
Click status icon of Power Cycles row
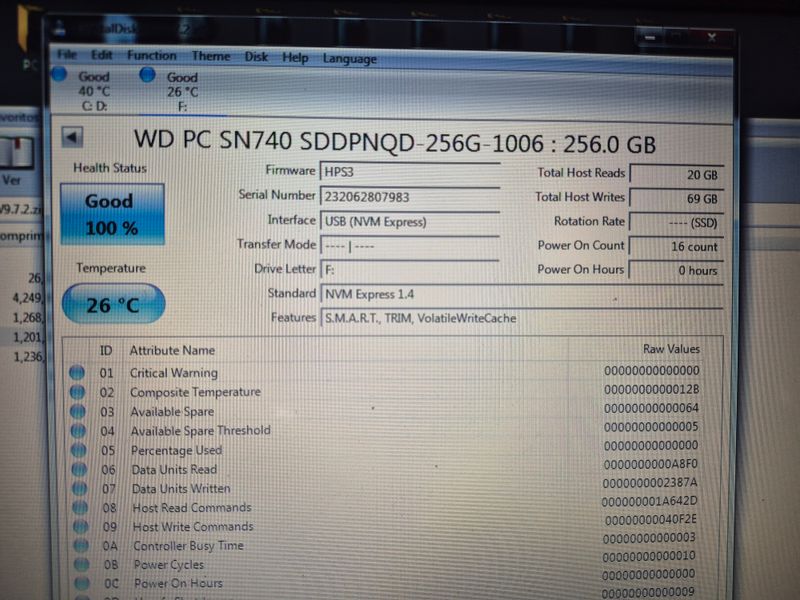[x=82, y=564]
